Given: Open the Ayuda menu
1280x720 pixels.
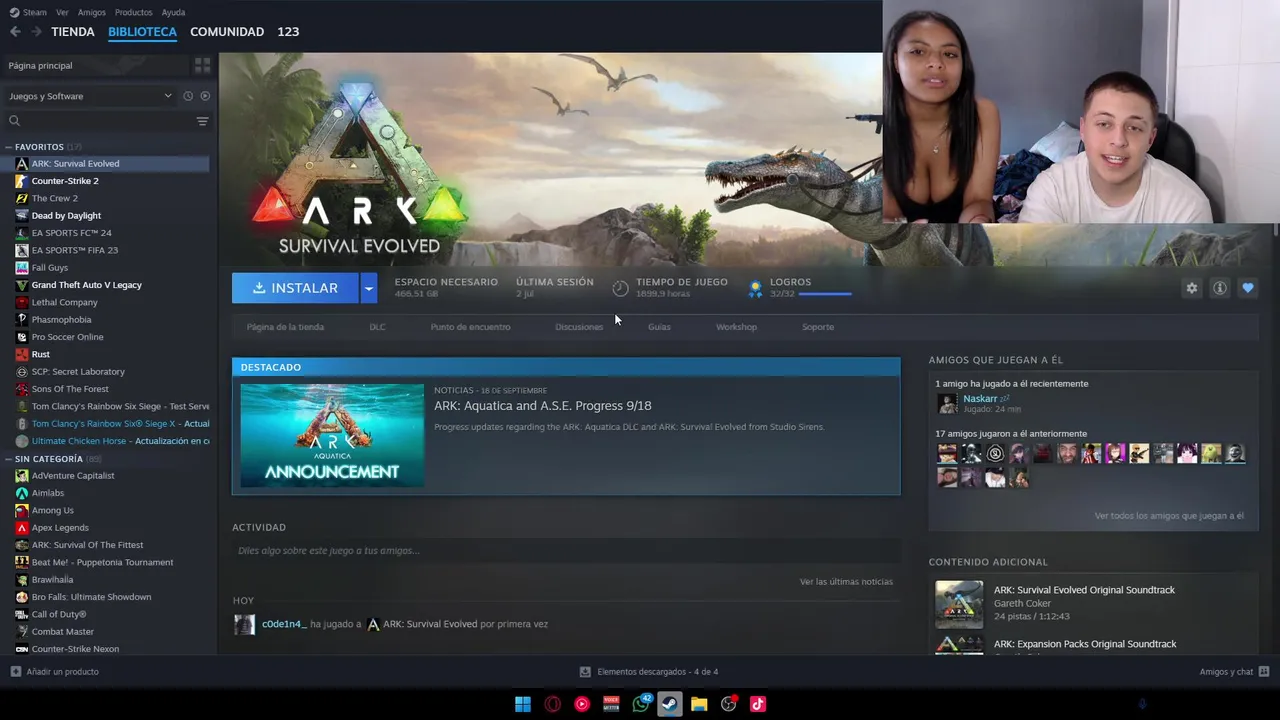Looking at the screenshot, I should (x=173, y=12).
